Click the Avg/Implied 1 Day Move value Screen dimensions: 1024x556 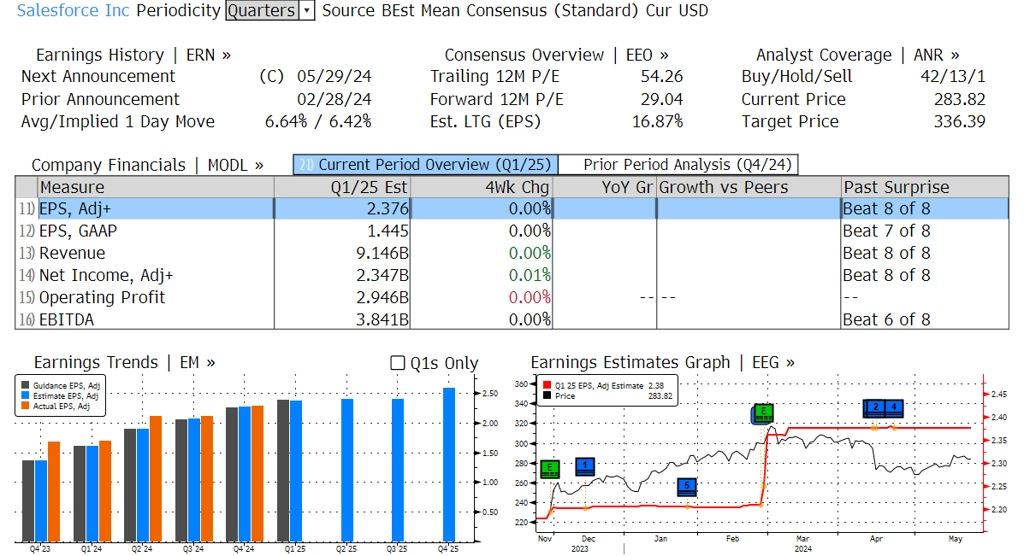tap(318, 122)
